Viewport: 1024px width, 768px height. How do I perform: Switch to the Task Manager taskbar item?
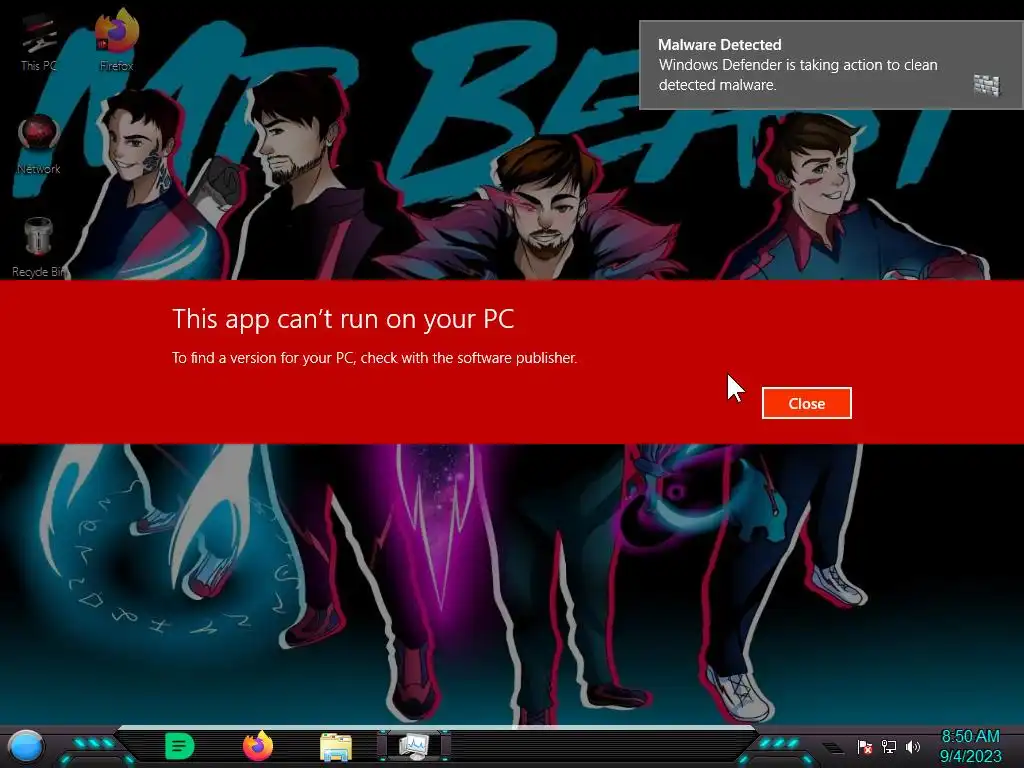tap(414, 746)
